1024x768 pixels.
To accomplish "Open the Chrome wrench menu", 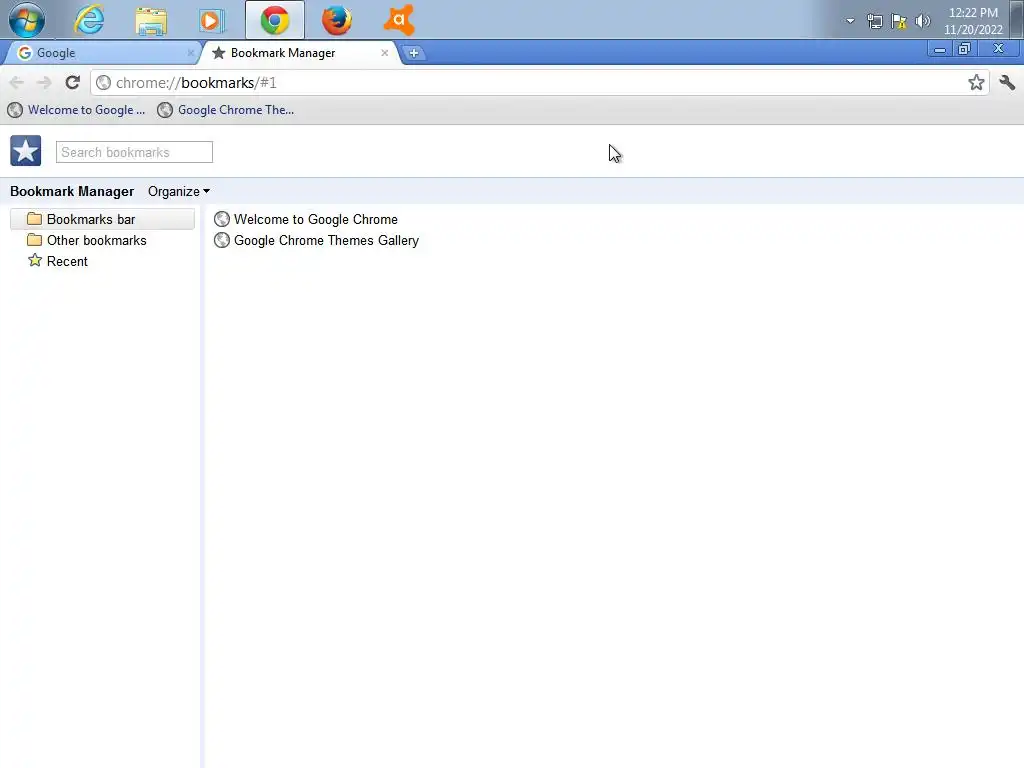I will coord(1007,82).
